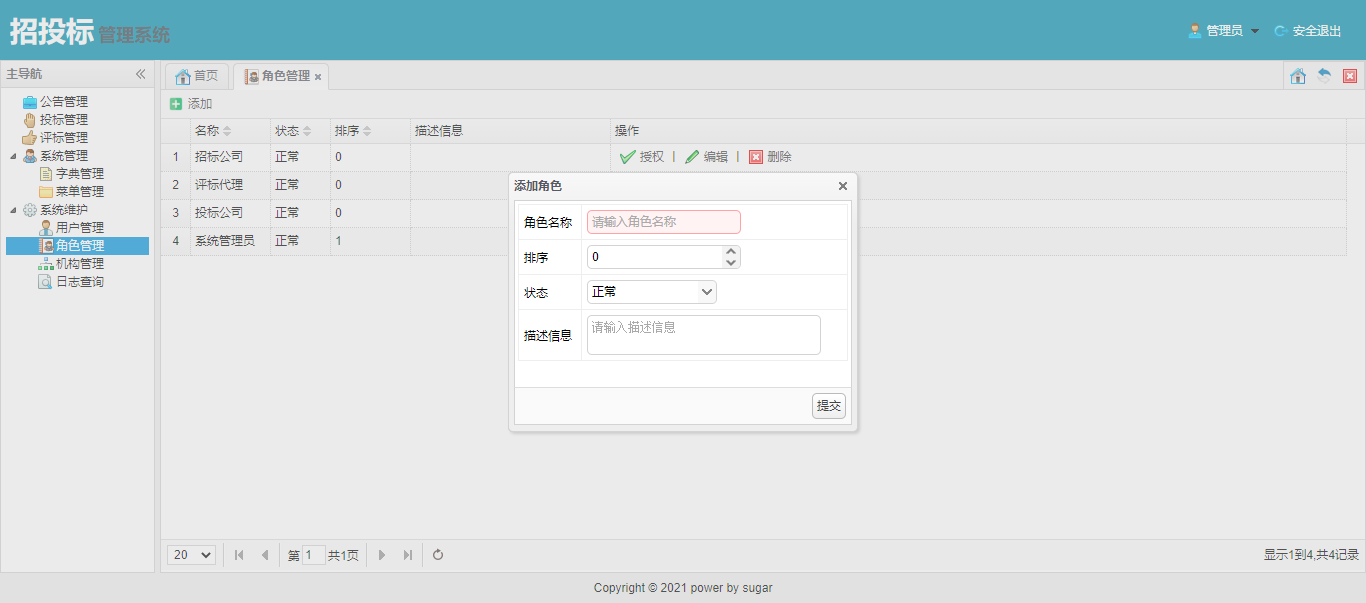Click the 菜单管理 folder icon
The image size is (1366, 603).
(46, 191)
